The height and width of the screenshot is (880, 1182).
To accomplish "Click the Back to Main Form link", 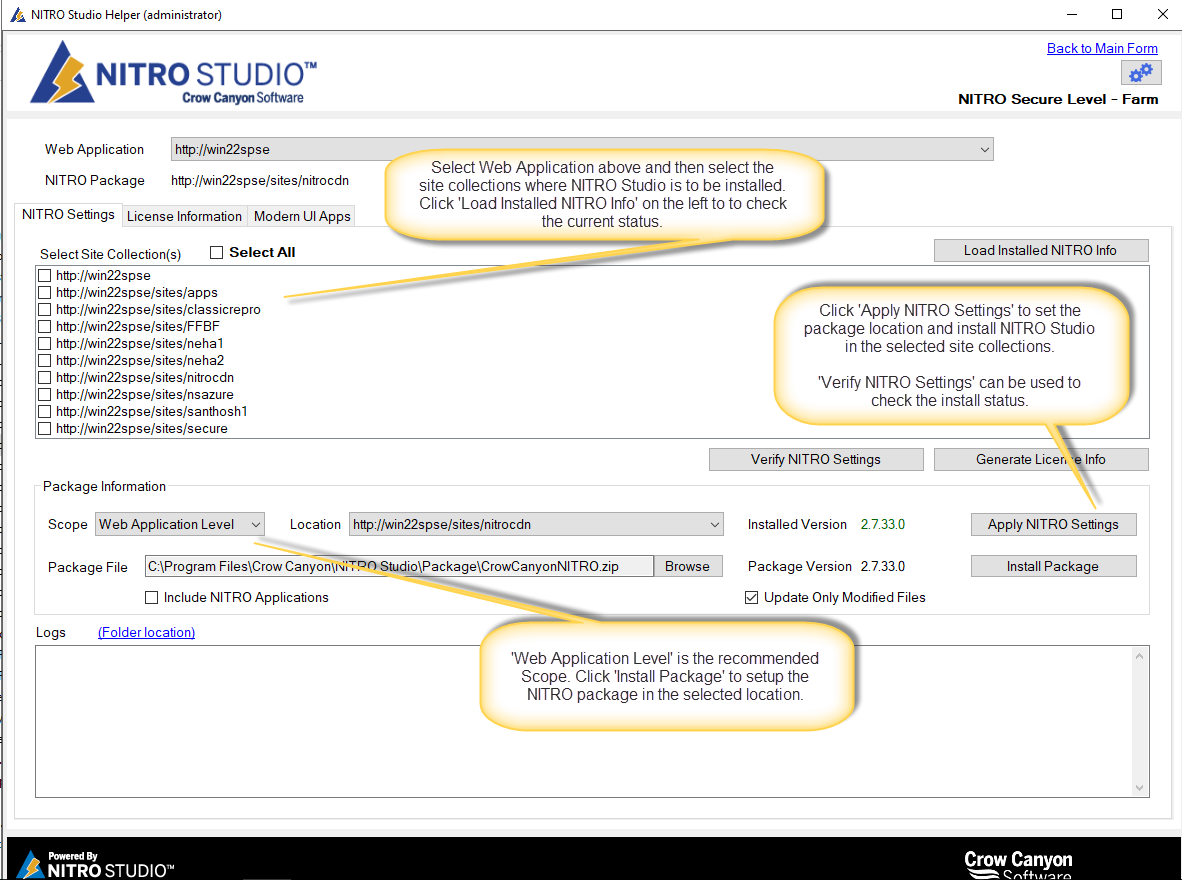I will click(1102, 48).
